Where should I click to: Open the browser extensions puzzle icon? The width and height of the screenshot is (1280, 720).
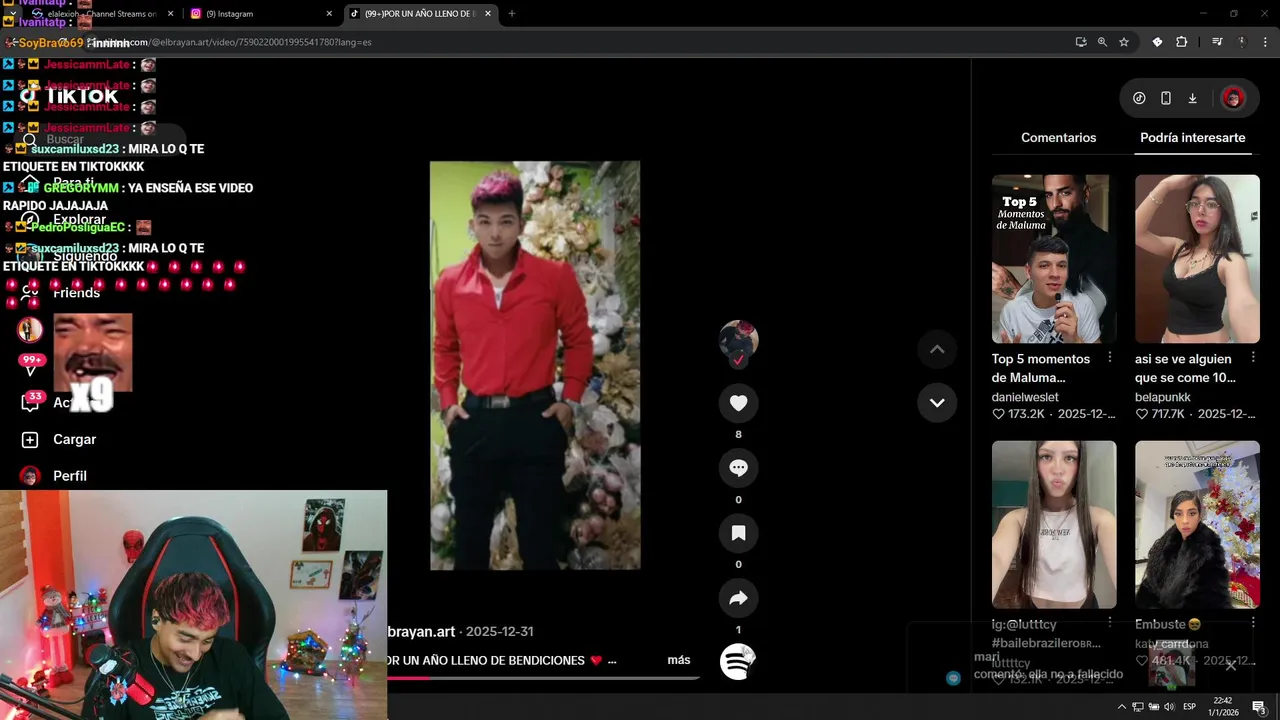point(1182,42)
